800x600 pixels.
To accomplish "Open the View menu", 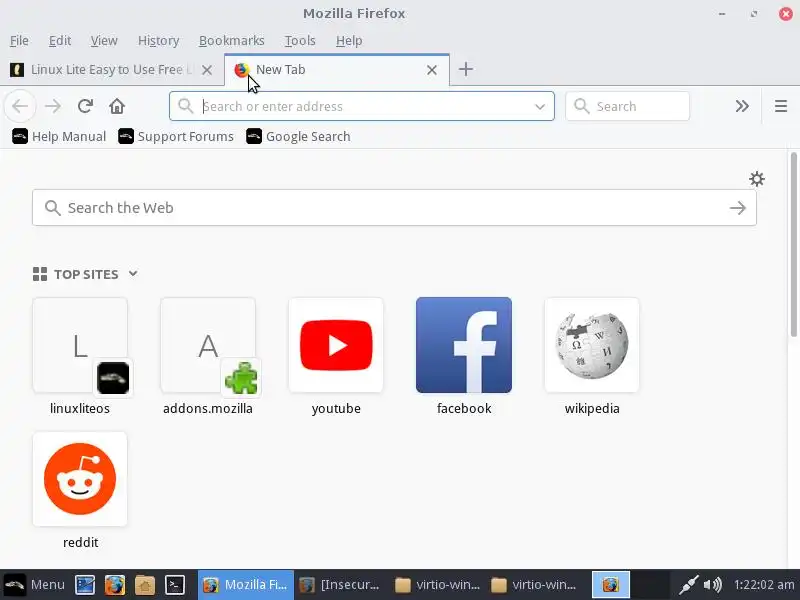I will (x=104, y=40).
